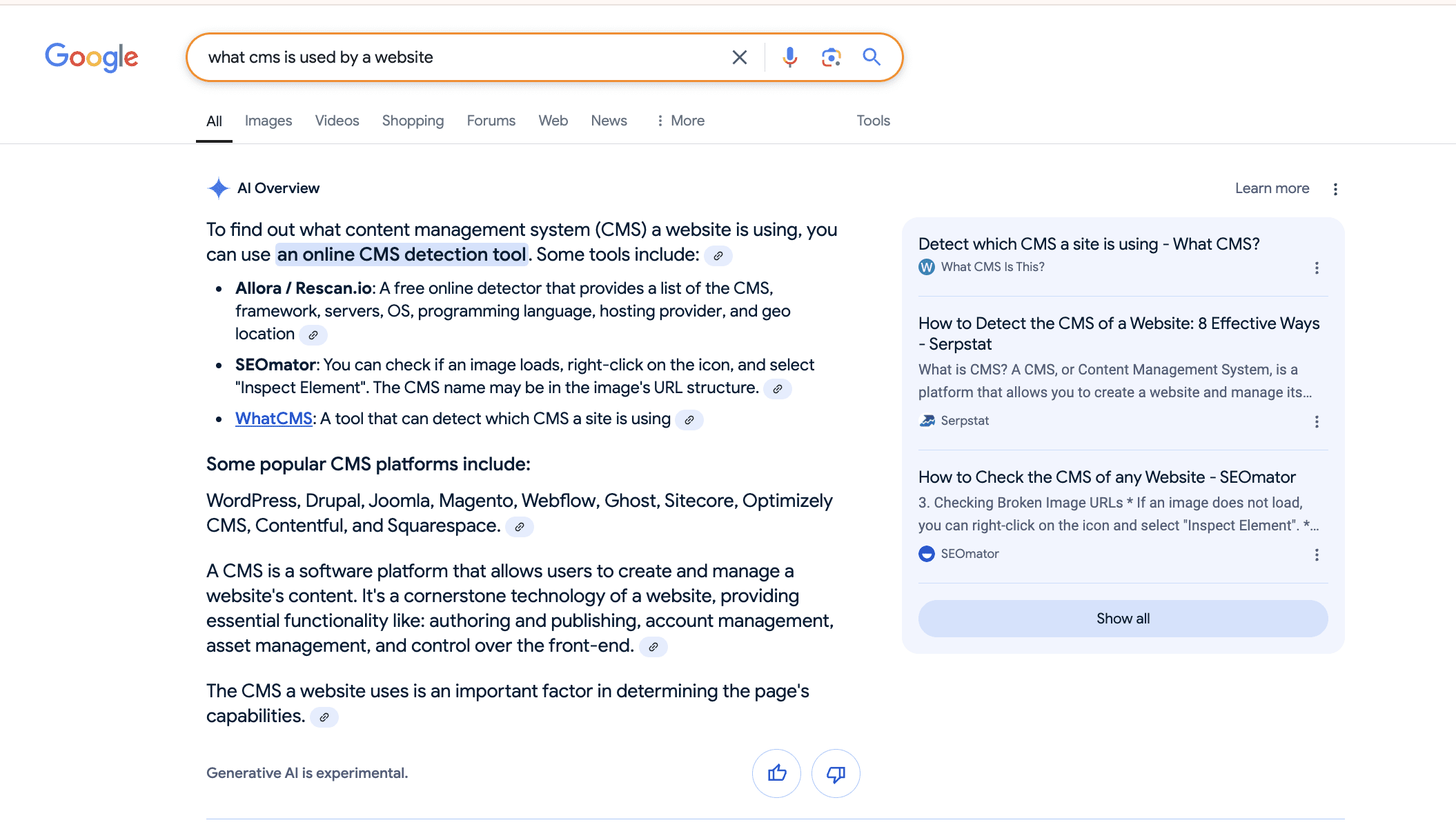Click the clear search X icon
The height and width of the screenshot is (829, 1456).
point(739,57)
